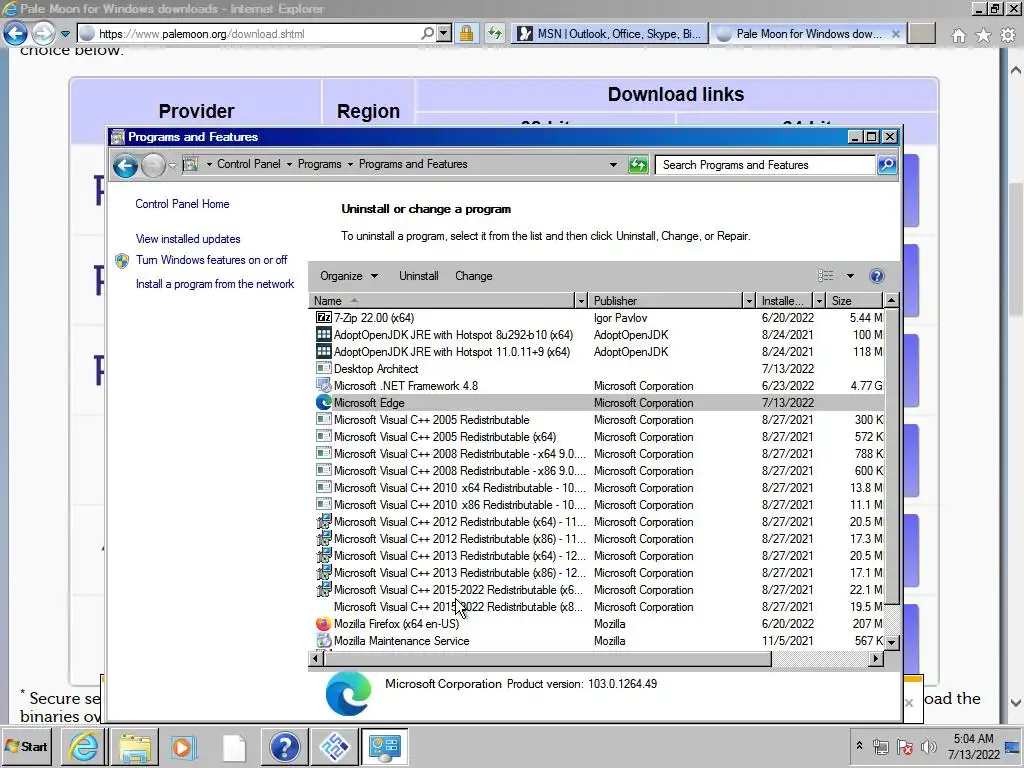Open the IE Favorites star icon

click(x=983, y=35)
